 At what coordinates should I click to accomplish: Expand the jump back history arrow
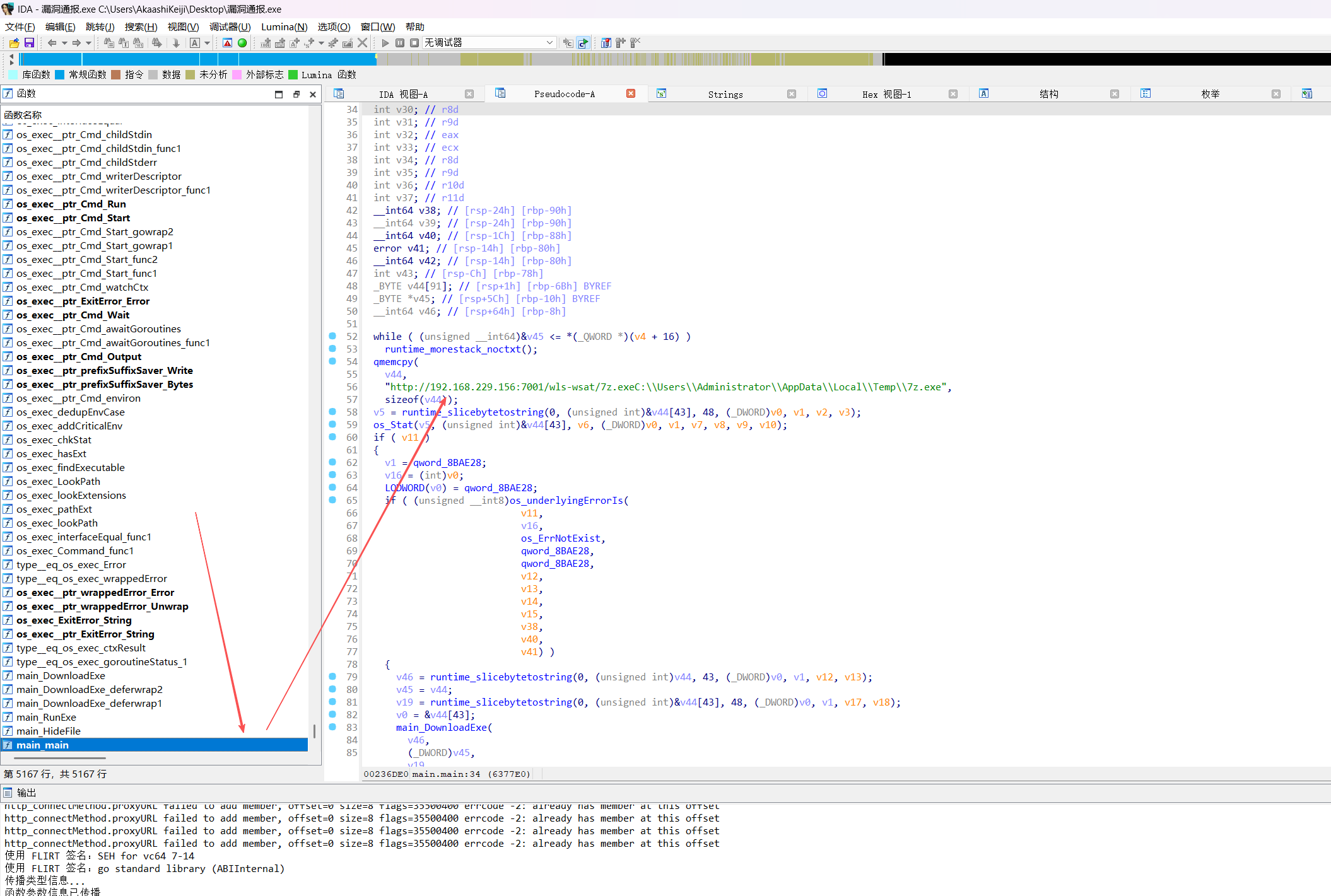(x=64, y=44)
